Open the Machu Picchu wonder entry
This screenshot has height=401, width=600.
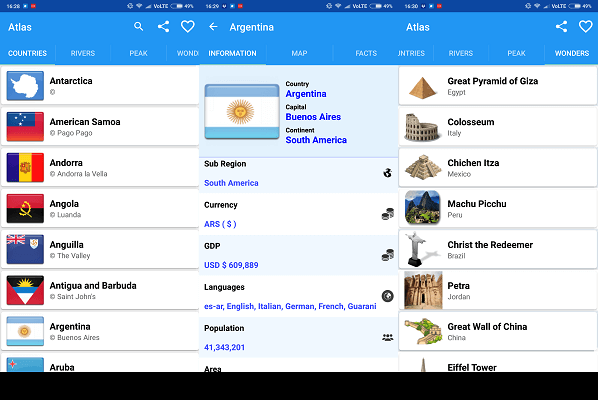498,209
